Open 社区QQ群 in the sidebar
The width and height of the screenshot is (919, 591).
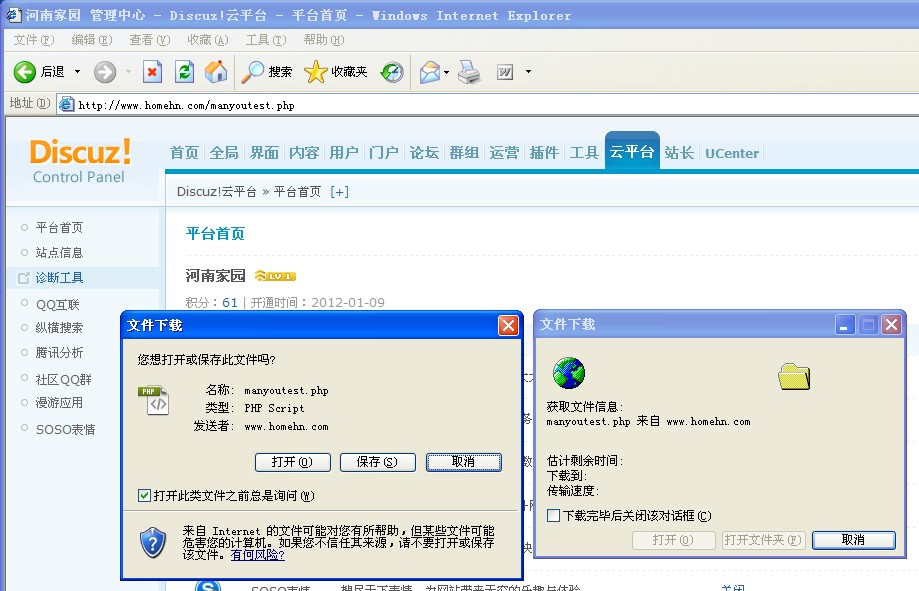pyautogui.click(x=63, y=379)
